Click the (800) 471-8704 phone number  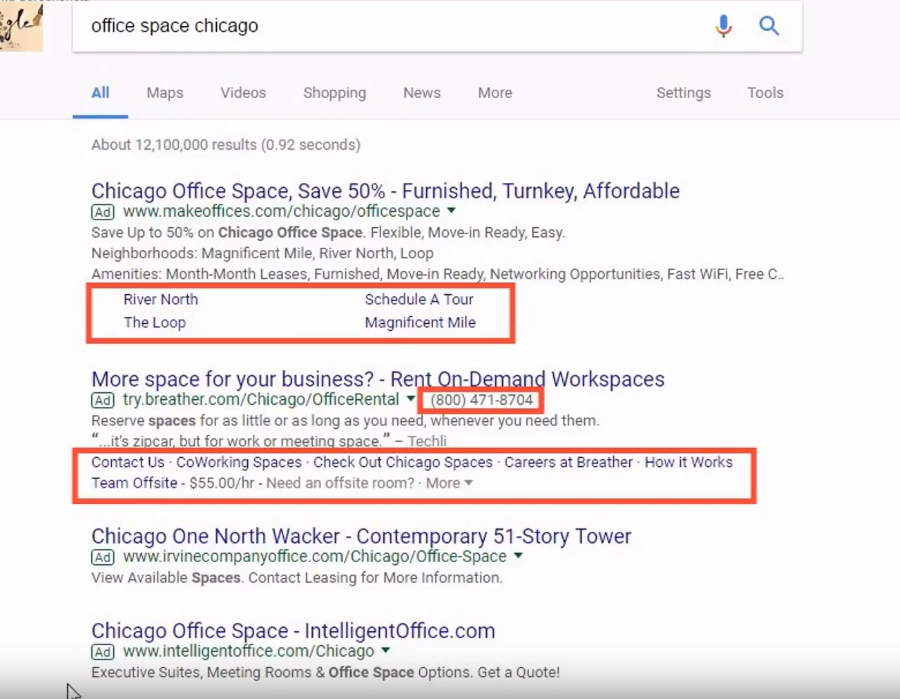tap(482, 400)
